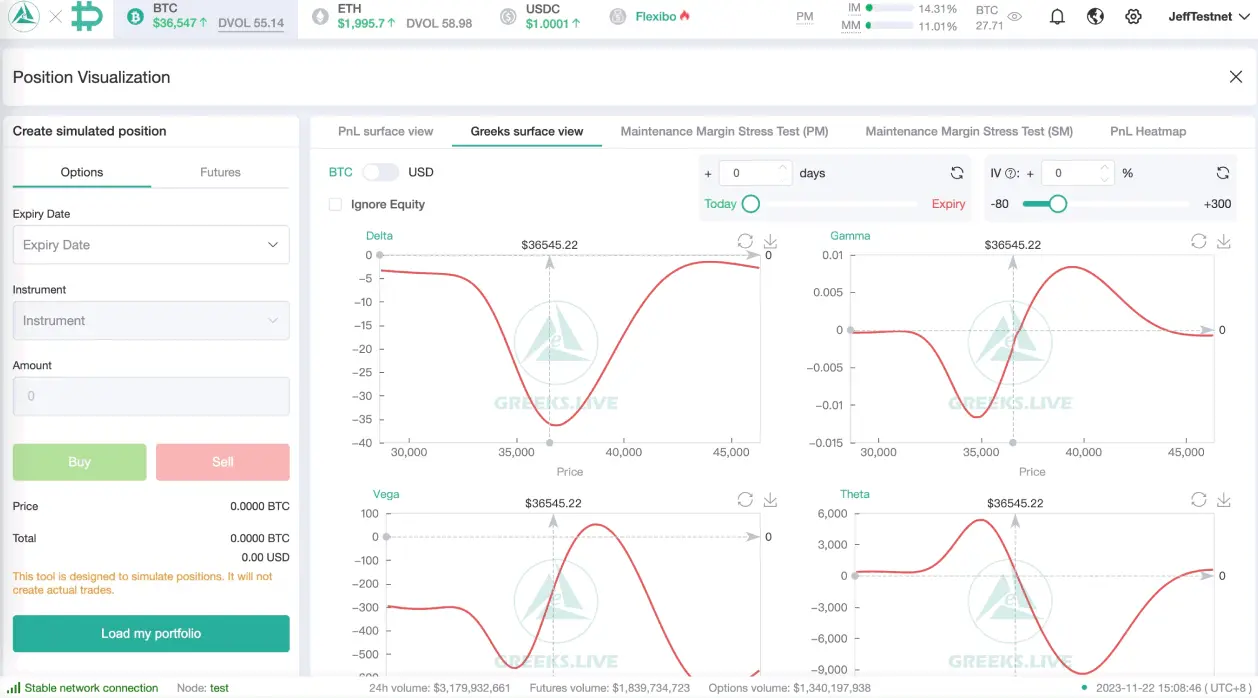The image size is (1258, 698).
Task: Reset the days offset with the refresh icon
Action: [957, 172]
